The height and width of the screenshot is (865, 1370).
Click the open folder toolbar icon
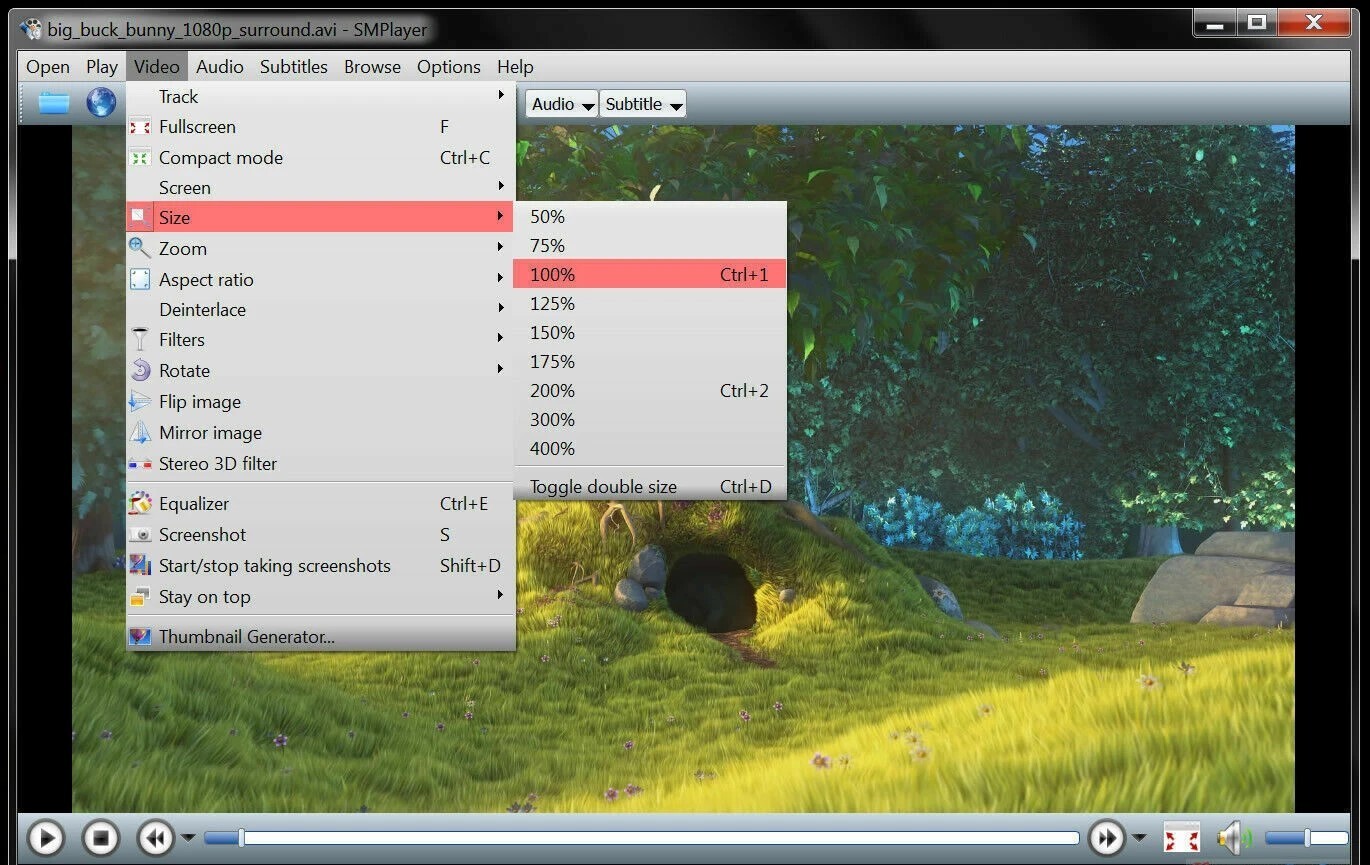pyautogui.click(x=54, y=103)
